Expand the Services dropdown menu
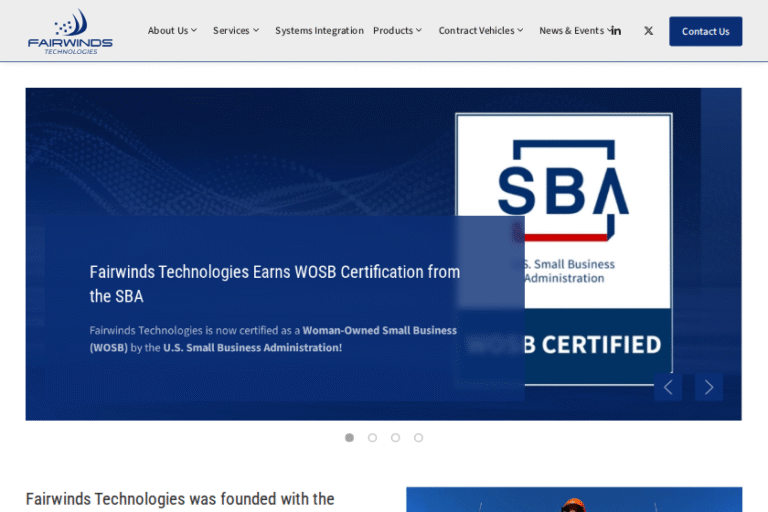Viewport: 768px width, 512px height. pyautogui.click(x=235, y=31)
